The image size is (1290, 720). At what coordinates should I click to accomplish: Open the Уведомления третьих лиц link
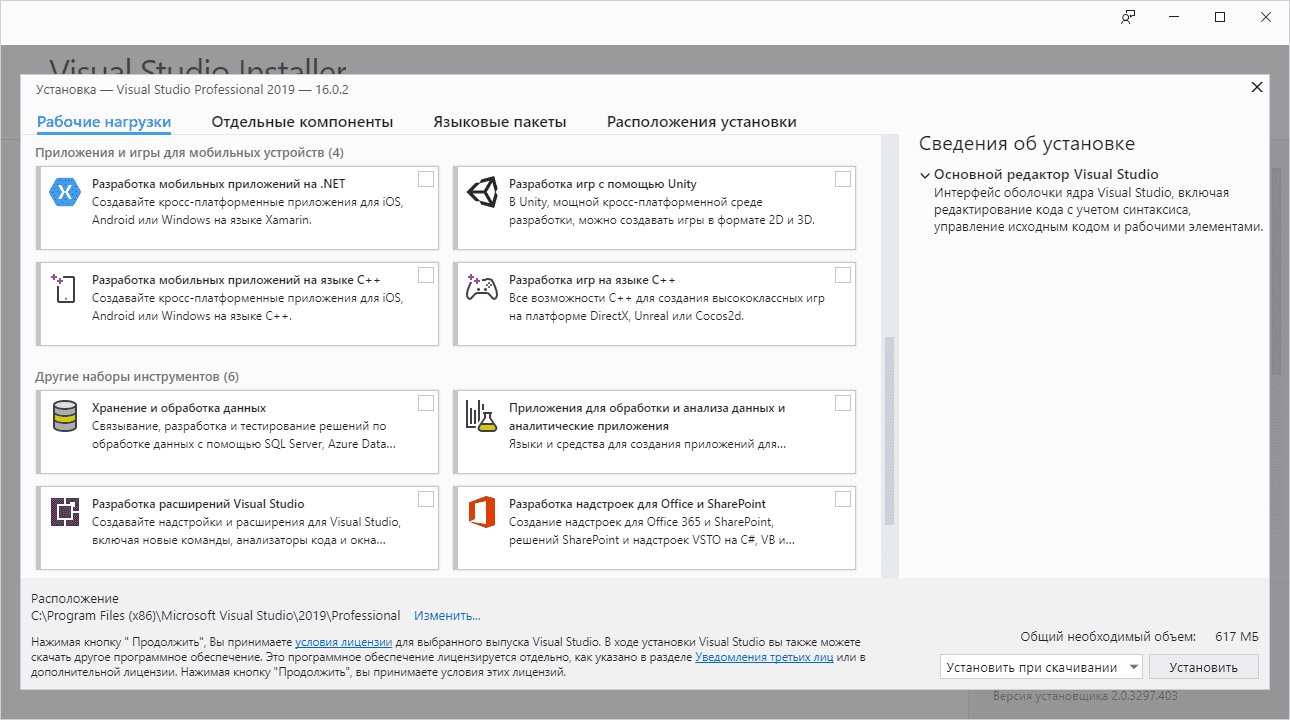point(764,657)
